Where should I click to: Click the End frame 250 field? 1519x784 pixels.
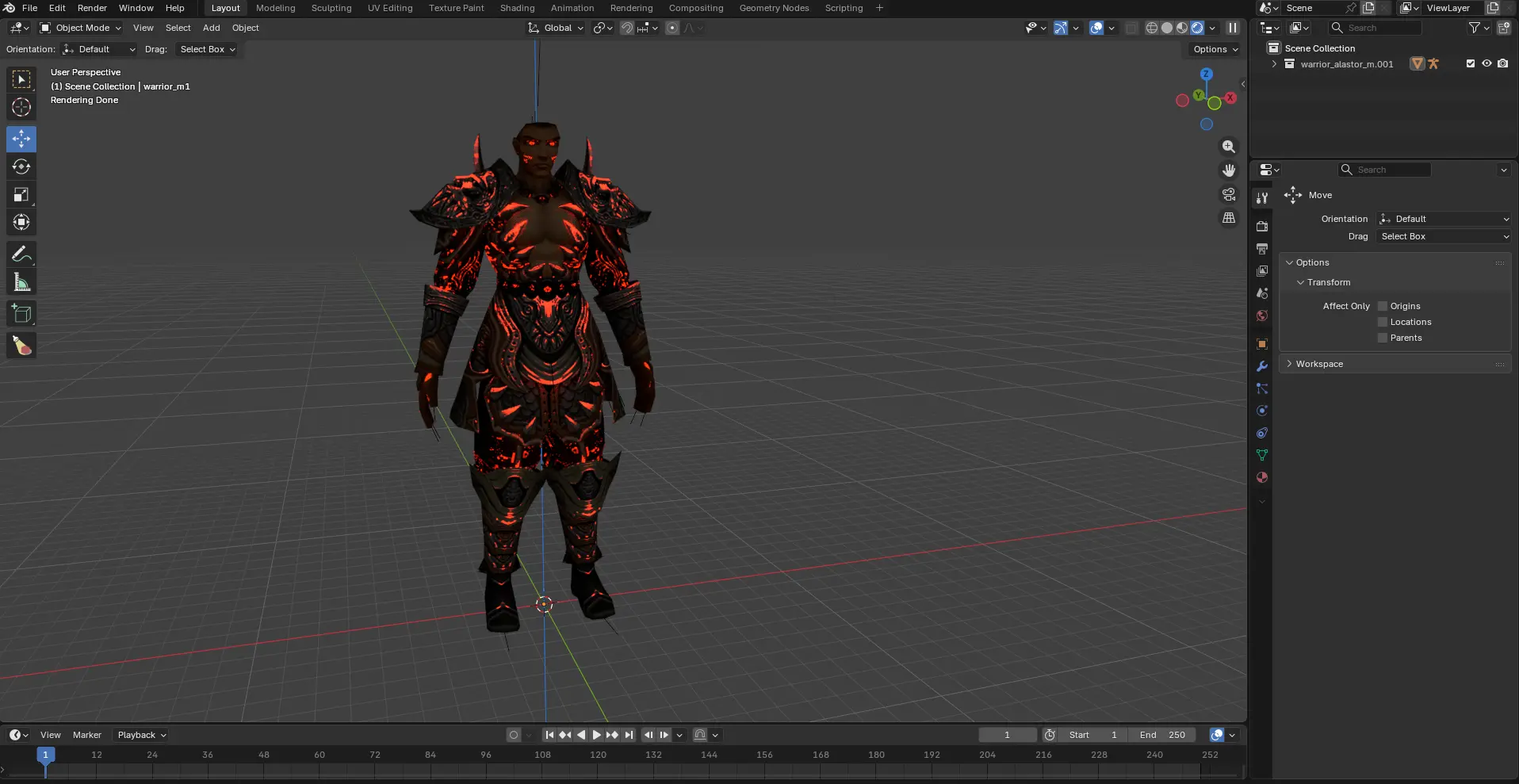pos(1162,735)
